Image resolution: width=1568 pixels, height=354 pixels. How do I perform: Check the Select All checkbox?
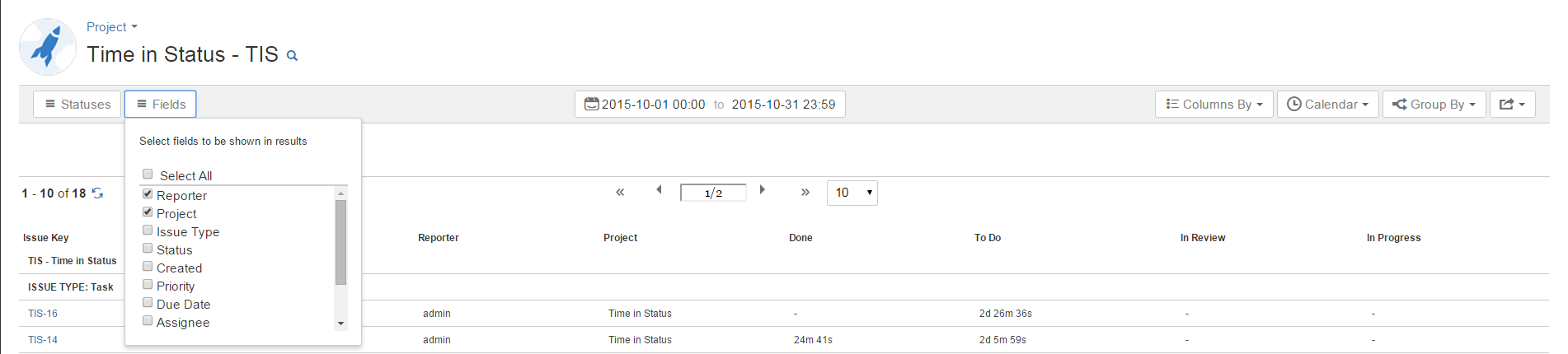tap(148, 175)
